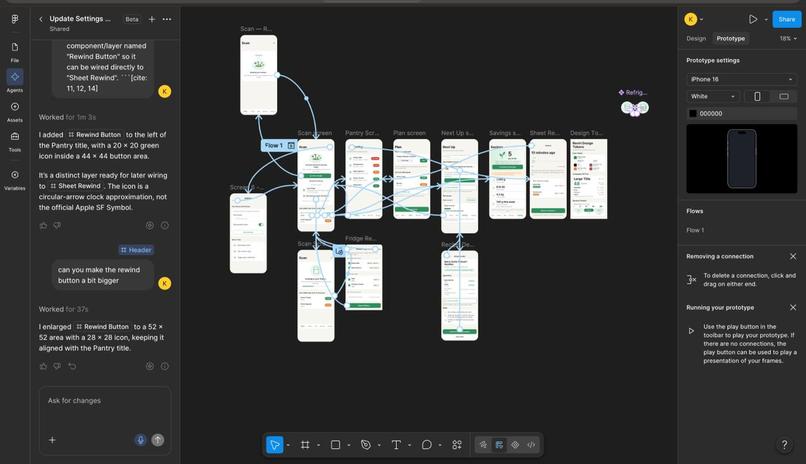Screen dimensions: 806x464
Task: Set prototype device to landscape orientation
Action: coord(784,96)
